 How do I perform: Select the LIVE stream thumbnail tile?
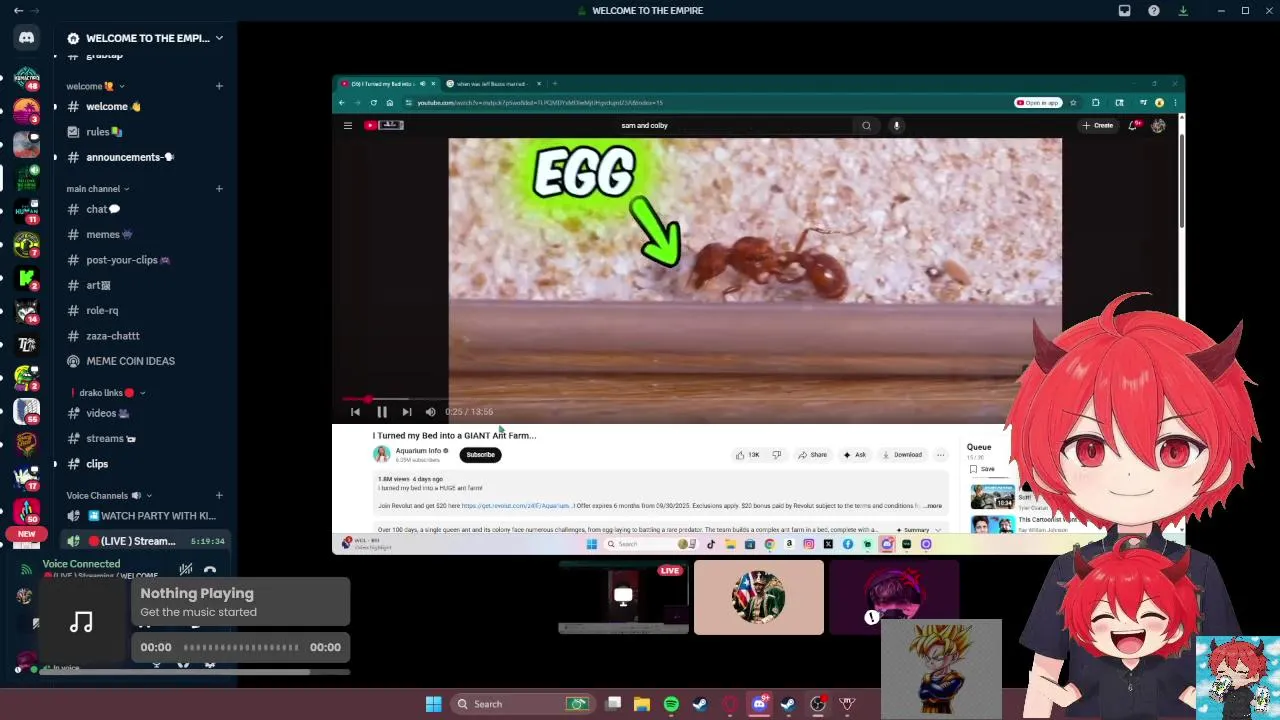point(623,598)
